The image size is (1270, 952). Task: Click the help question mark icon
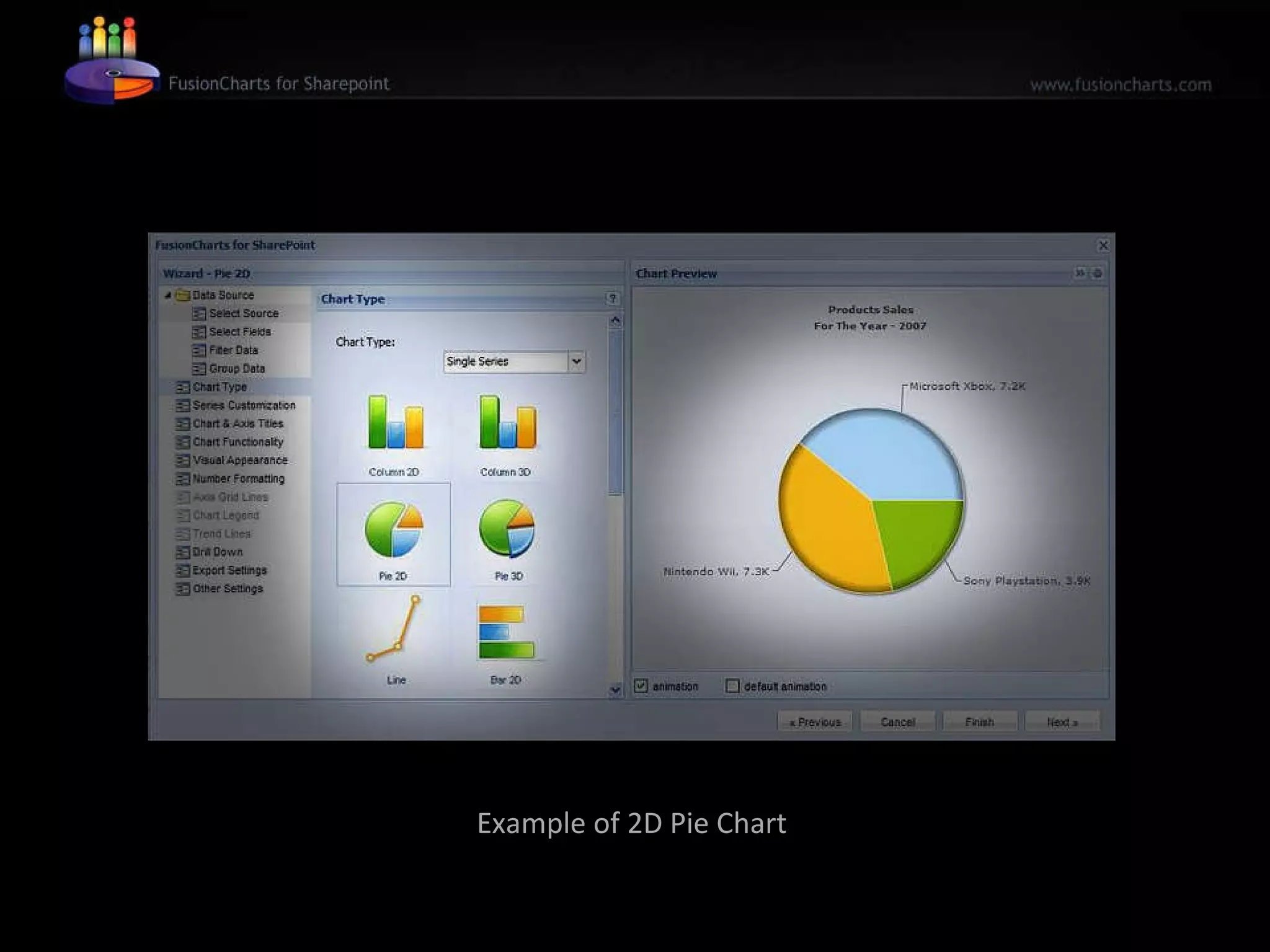[x=612, y=299]
